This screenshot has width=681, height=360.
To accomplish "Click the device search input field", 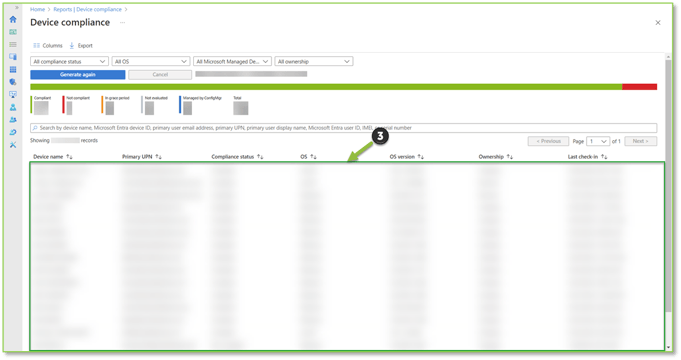I will pos(343,128).
